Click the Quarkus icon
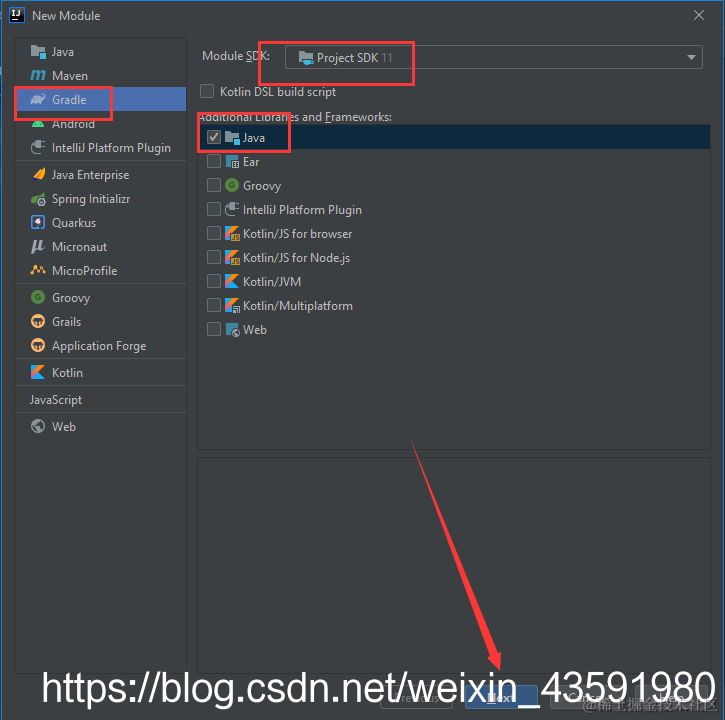 tap(38, 222)
